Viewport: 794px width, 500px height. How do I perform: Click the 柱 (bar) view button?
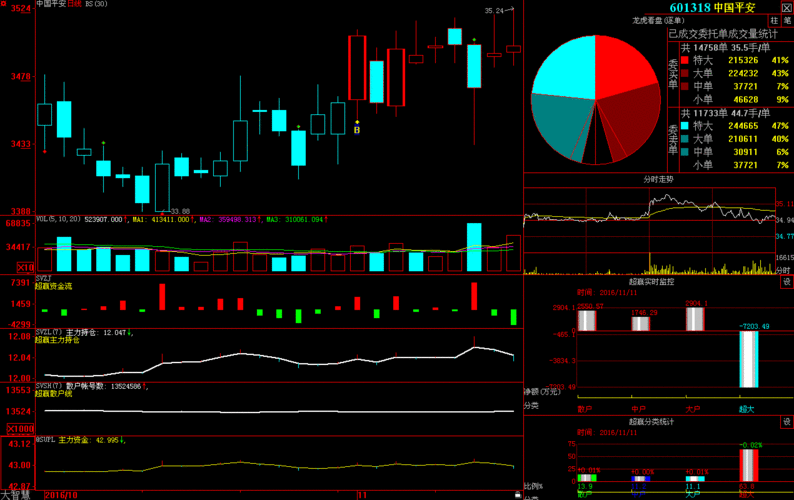point(774,20)
